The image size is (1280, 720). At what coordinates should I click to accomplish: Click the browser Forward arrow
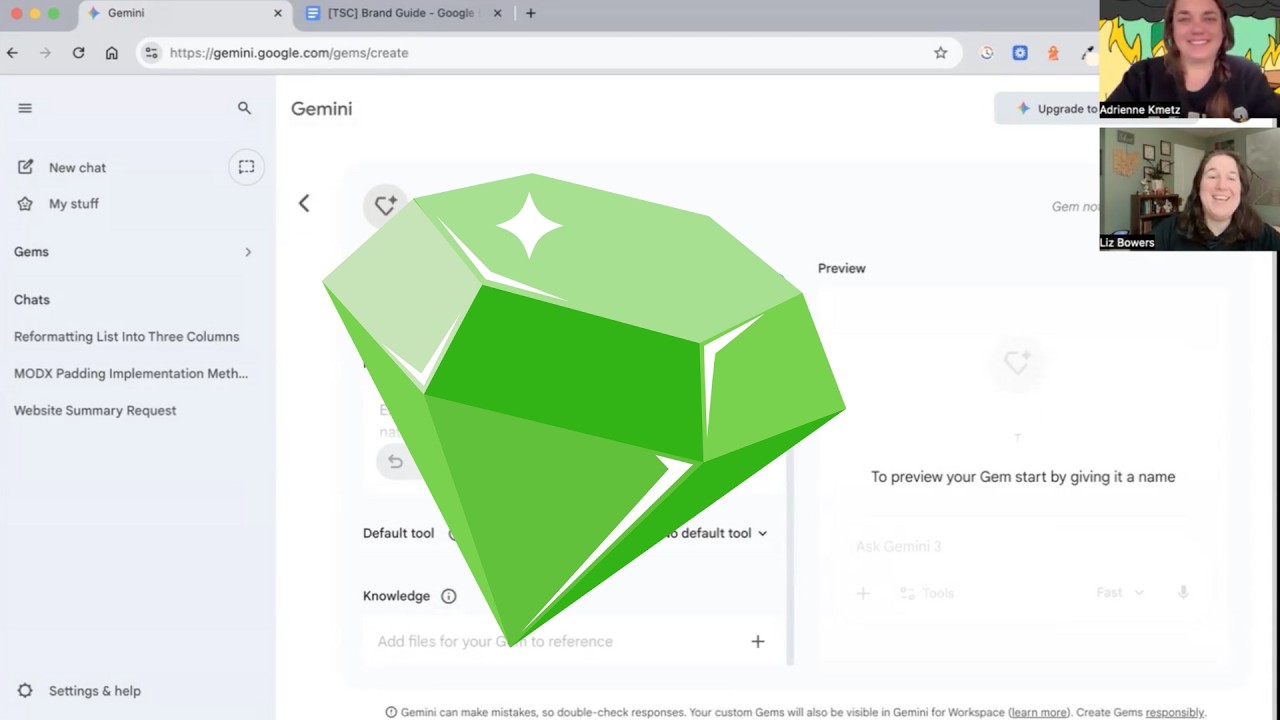click(x=45, y=53)
